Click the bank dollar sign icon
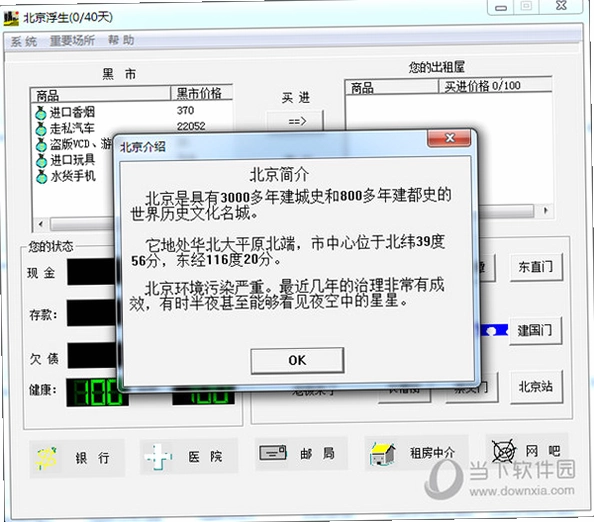The image size is (594, 522). 47,458
